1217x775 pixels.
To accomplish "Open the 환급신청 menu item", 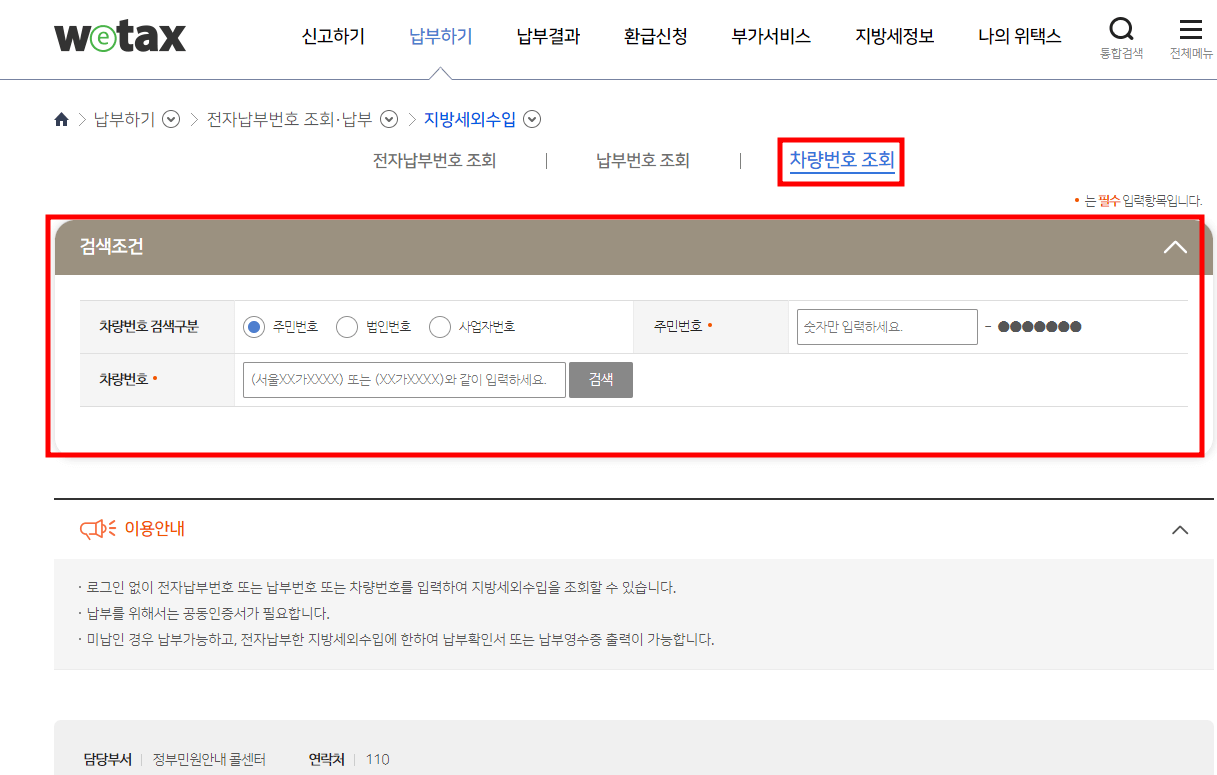I will pos(654,33).
